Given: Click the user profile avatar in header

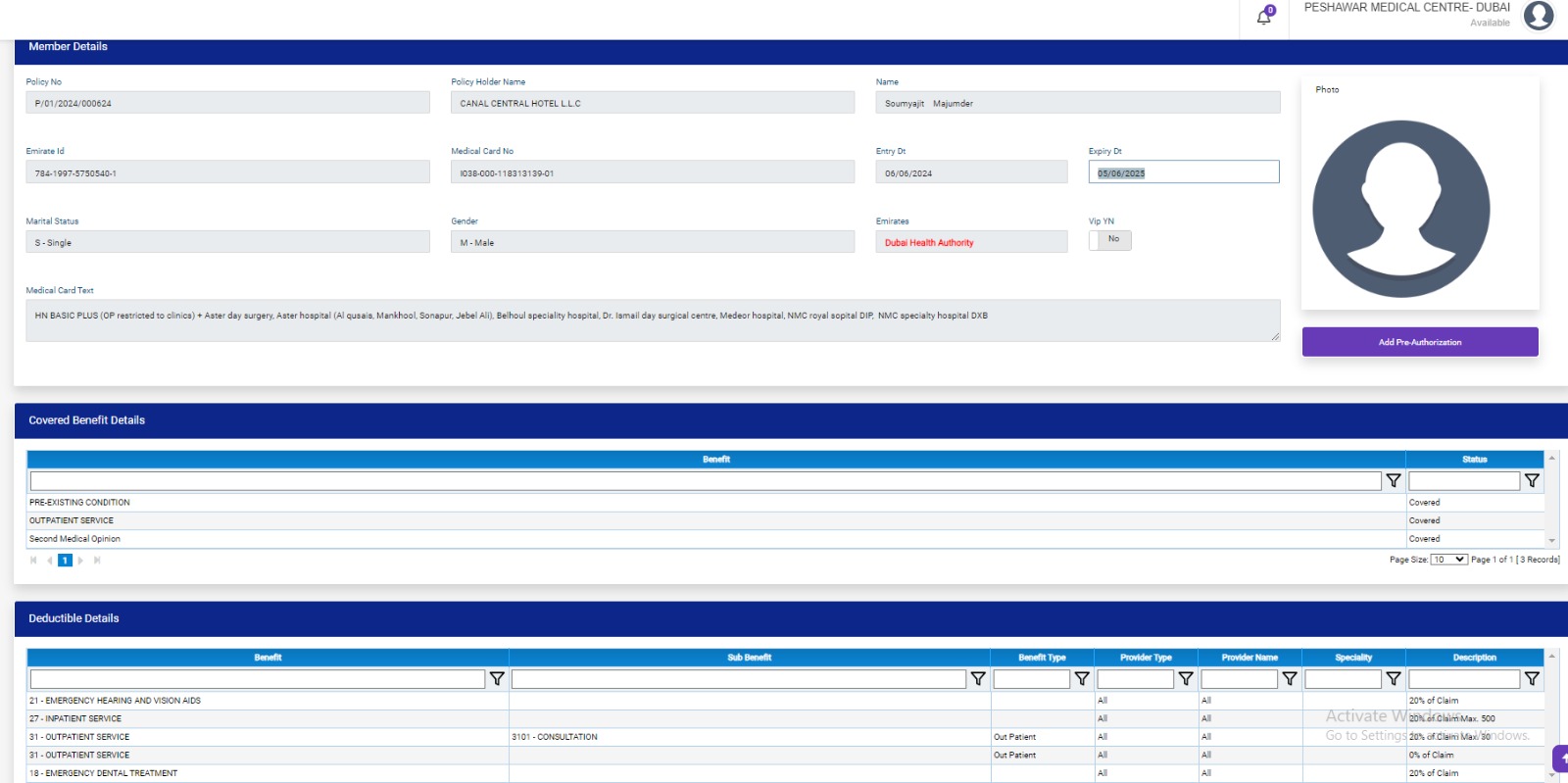Looking at the screenshot, I should pos(1539,16).
